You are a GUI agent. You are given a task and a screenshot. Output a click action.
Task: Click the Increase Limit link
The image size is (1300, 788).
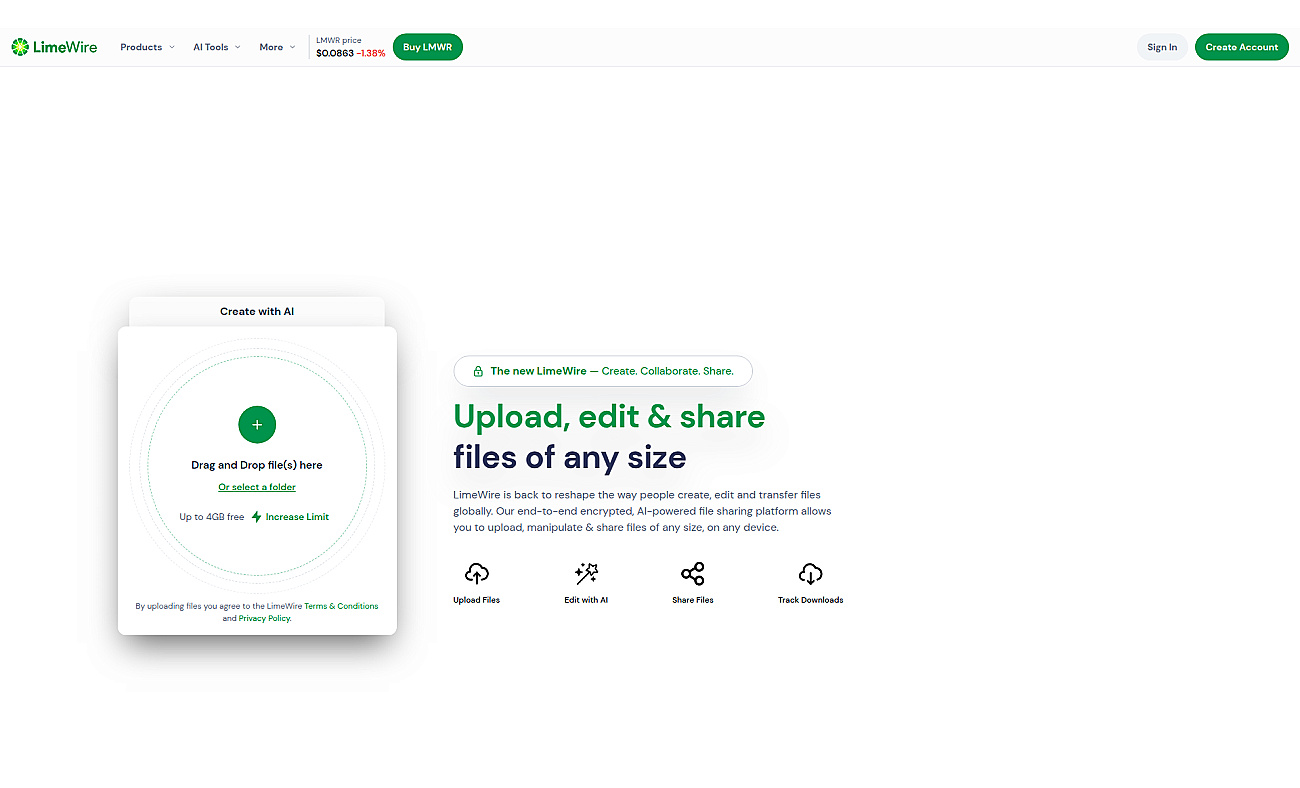pyautogui.click(x=297, y=517)
